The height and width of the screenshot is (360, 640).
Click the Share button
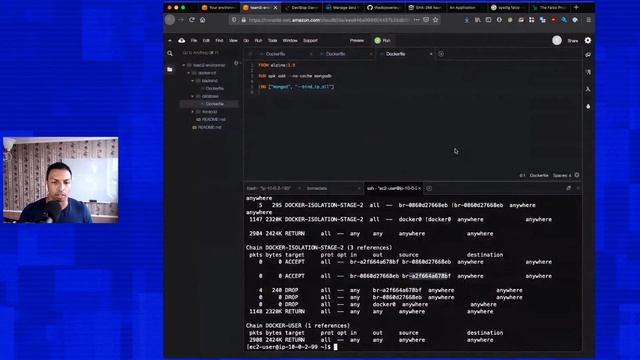click(x=573, y=40)
